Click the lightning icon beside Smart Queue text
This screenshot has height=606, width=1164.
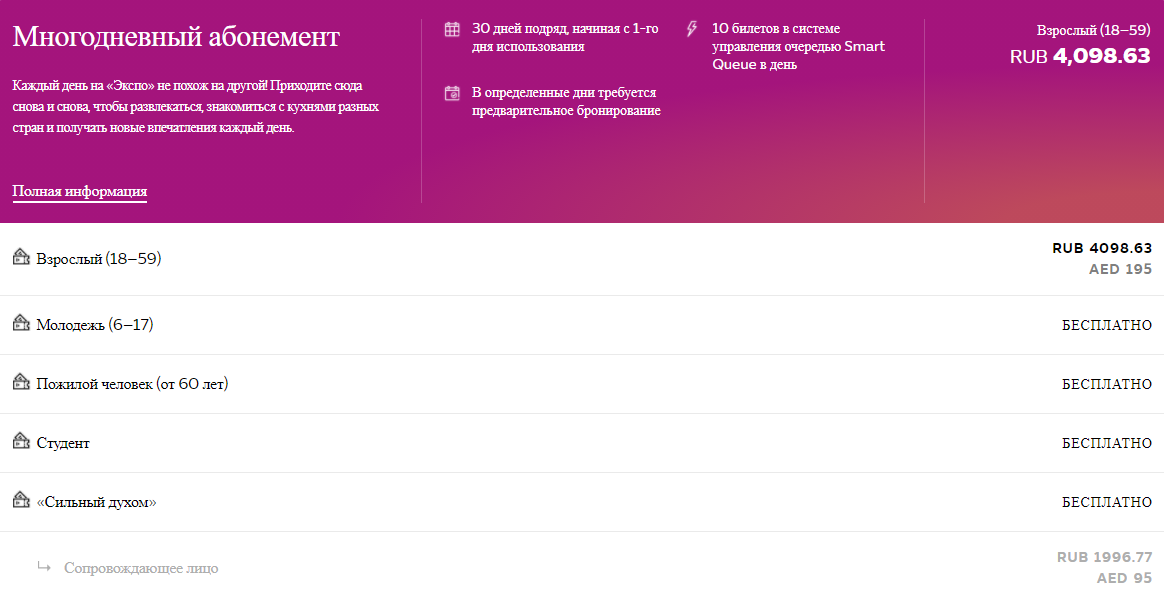click(x=692, y=29)
